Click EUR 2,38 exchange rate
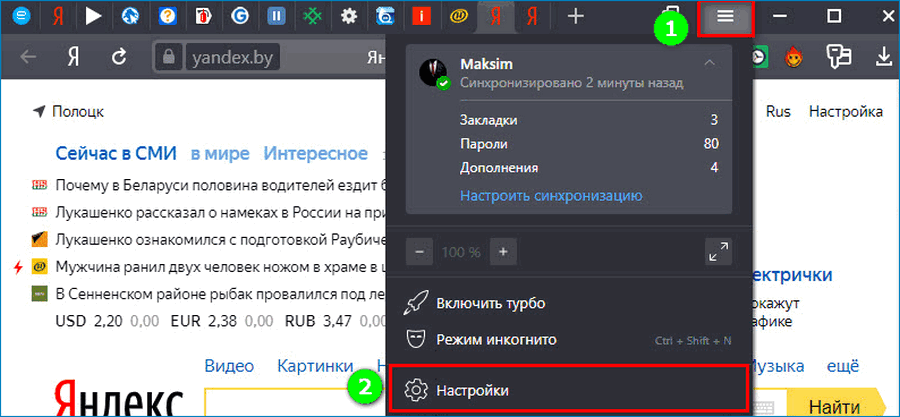Screen dimensions: 900x417 pos(203,321)
